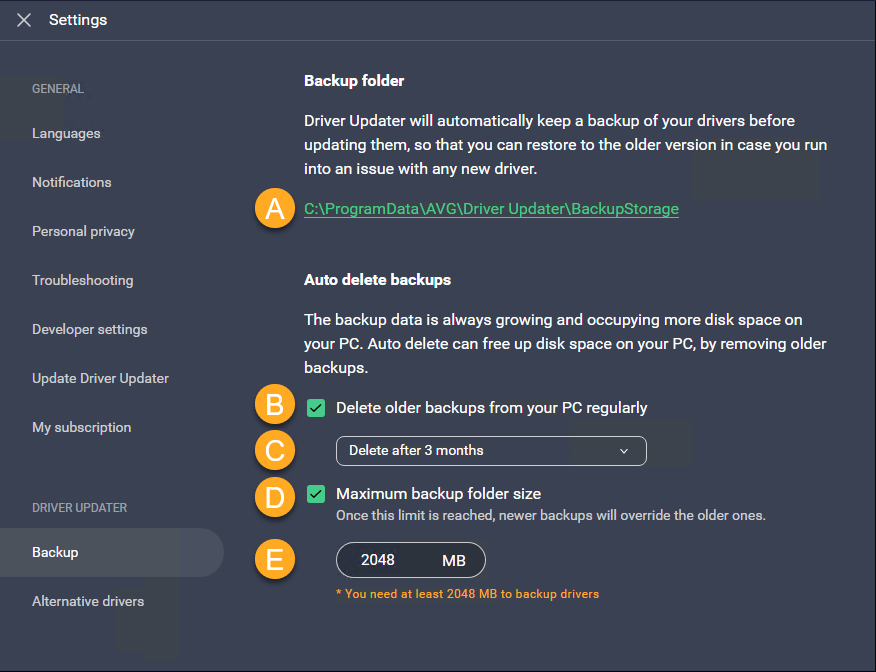Click the orange E marker beside the size field

tap(274, 560)
